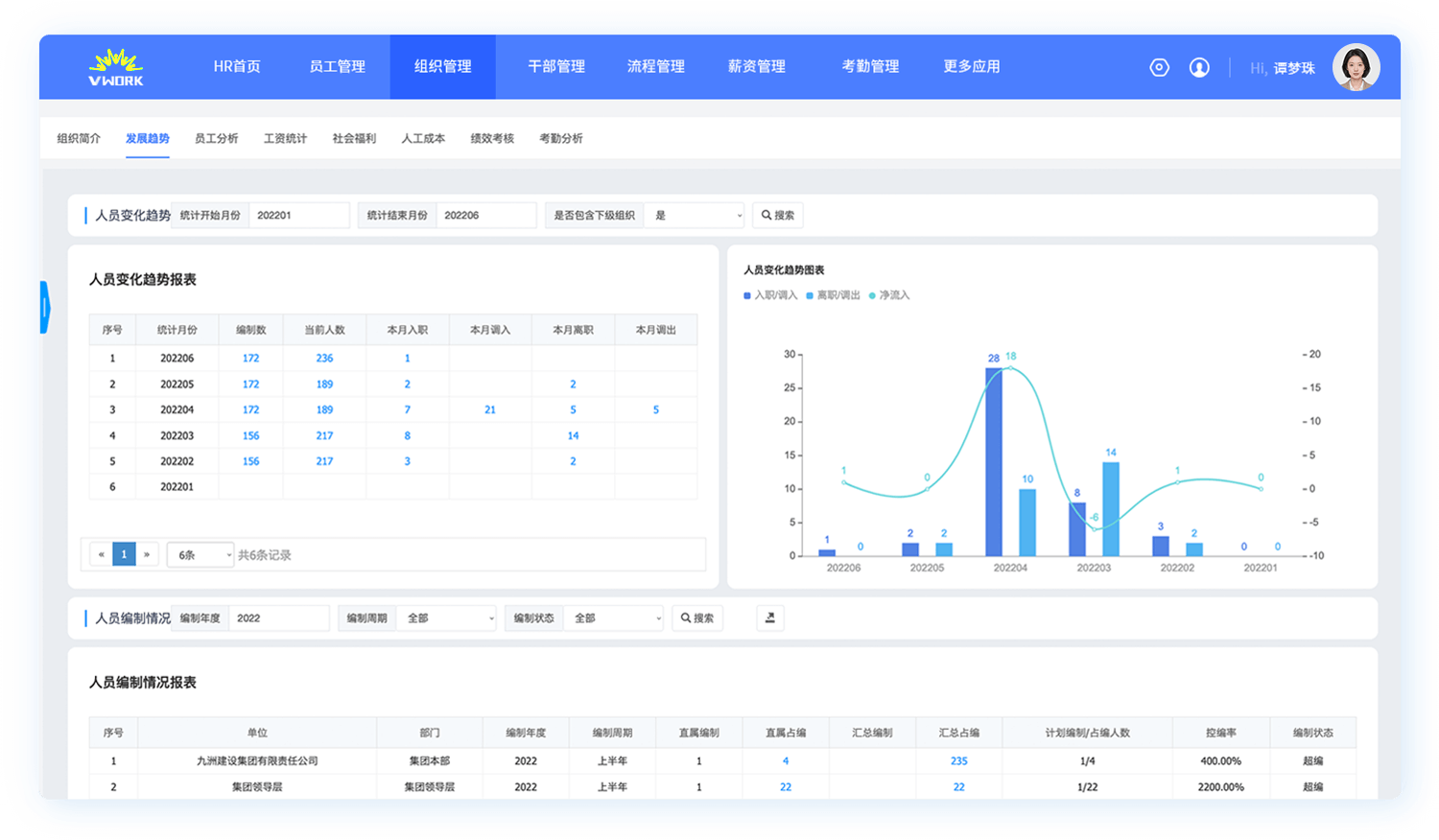
Task: Open the user profile icon in header
Action: (1199, 67)
